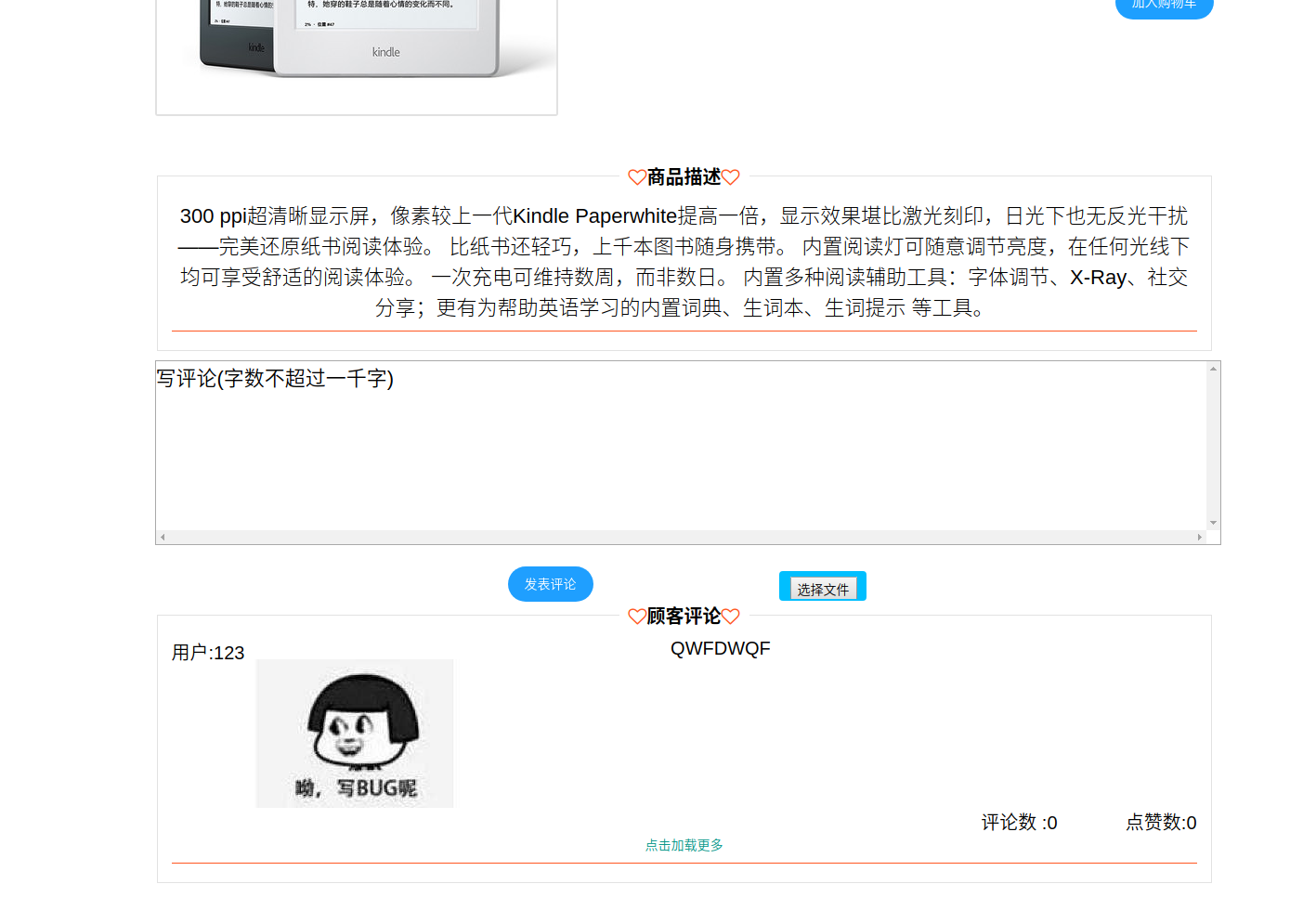Select the username 用户:123

click(x=208, y=653)
